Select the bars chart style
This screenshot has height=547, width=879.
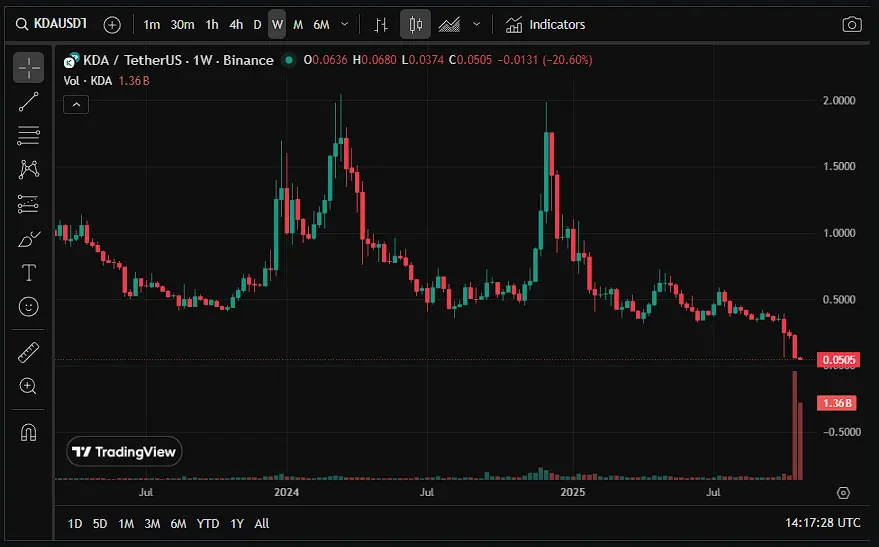[x=381, y=25]
